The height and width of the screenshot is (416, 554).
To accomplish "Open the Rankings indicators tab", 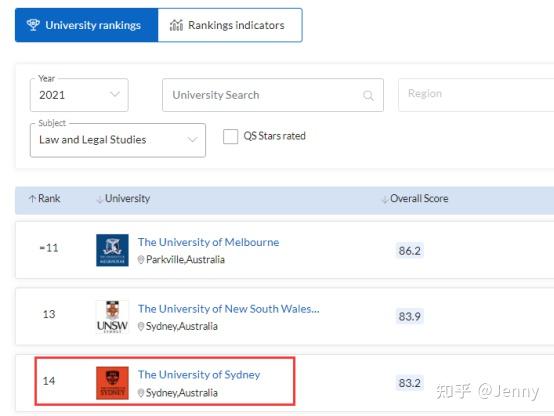I will [230, 25].
